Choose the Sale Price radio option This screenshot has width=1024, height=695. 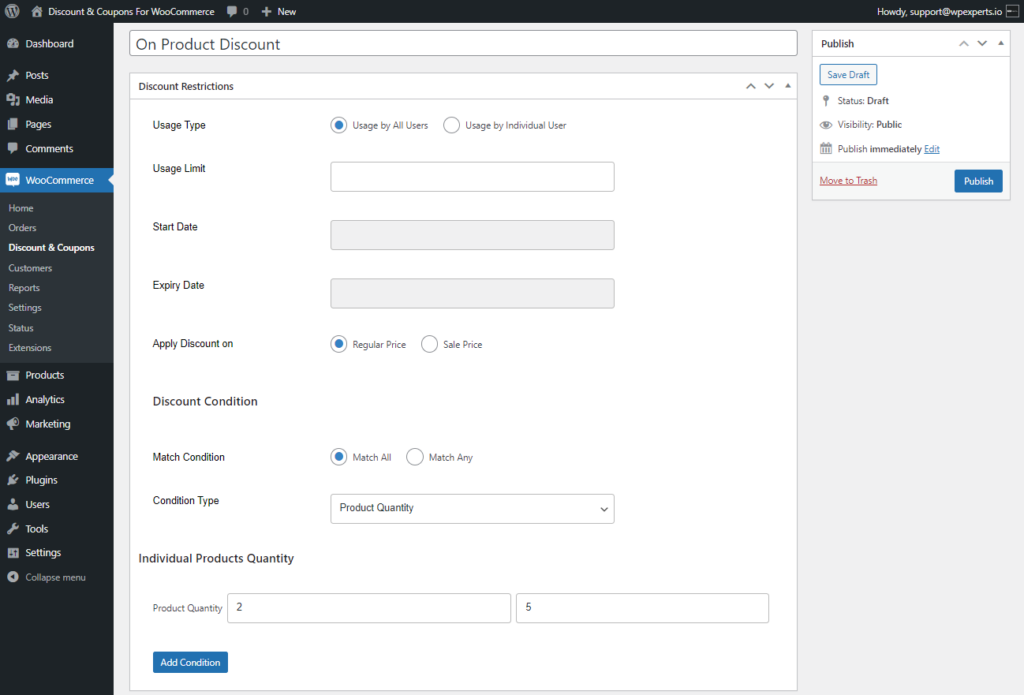click(x=429, y=344)
